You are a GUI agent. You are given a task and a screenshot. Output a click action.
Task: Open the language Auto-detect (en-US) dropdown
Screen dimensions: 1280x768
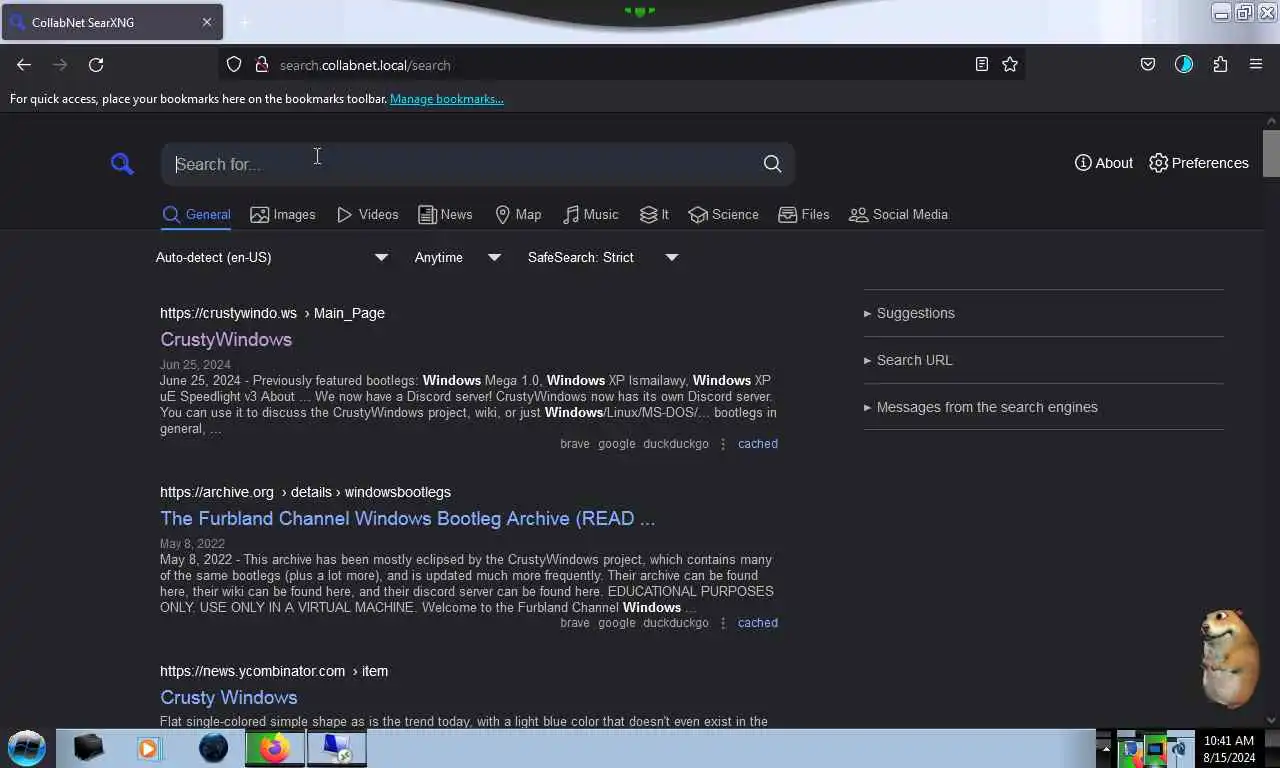tap(272, 257)
